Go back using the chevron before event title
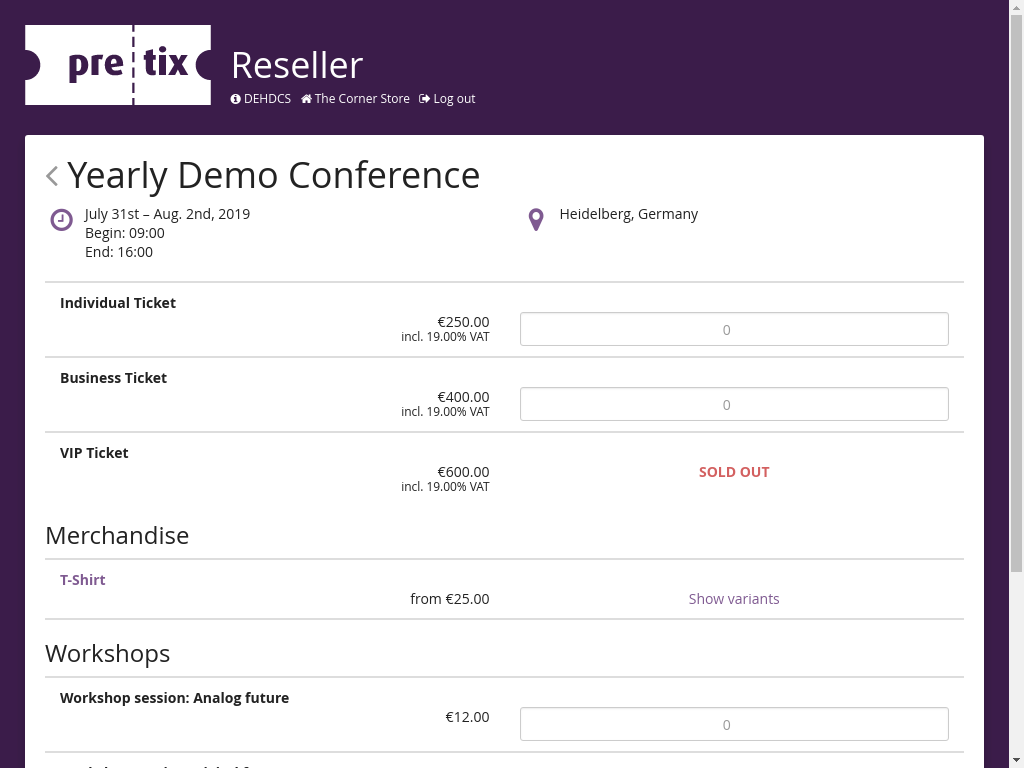This screenshot has width=1024, height=768. [52, 176]
